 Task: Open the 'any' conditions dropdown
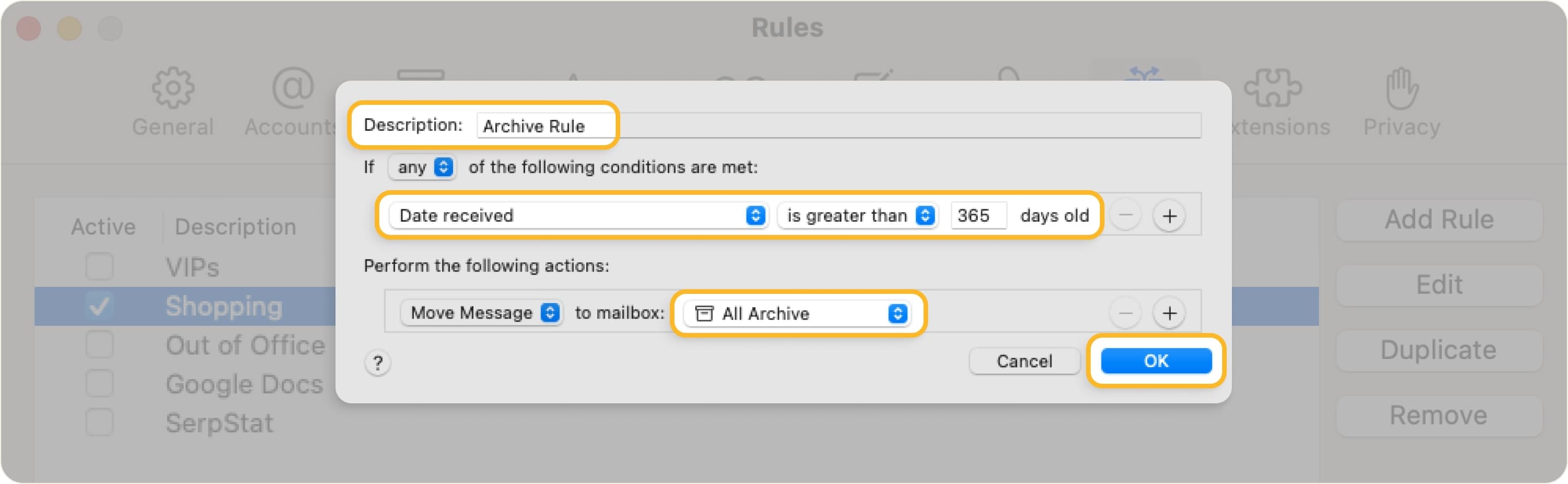[x=421, y=168]
